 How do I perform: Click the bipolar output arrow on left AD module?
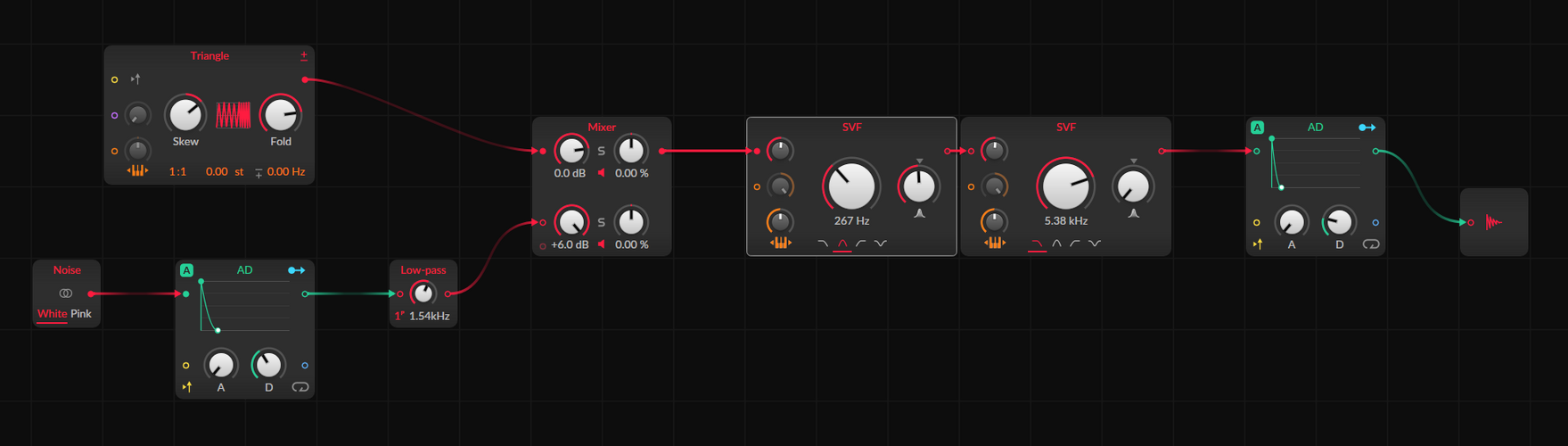[x=297, y=270]
